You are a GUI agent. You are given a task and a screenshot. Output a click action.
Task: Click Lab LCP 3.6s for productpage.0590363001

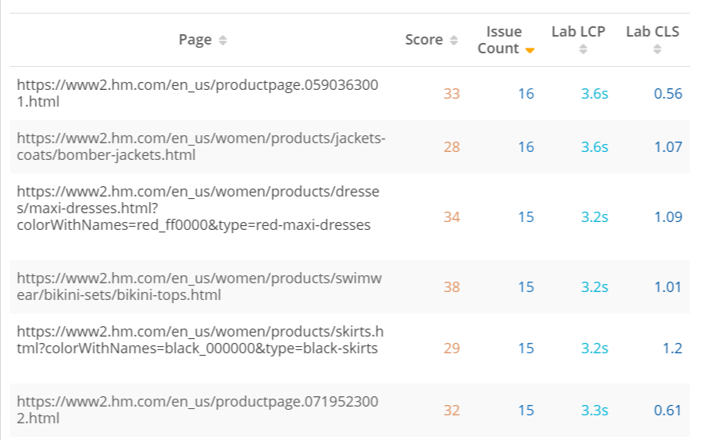tap(595, 94)
